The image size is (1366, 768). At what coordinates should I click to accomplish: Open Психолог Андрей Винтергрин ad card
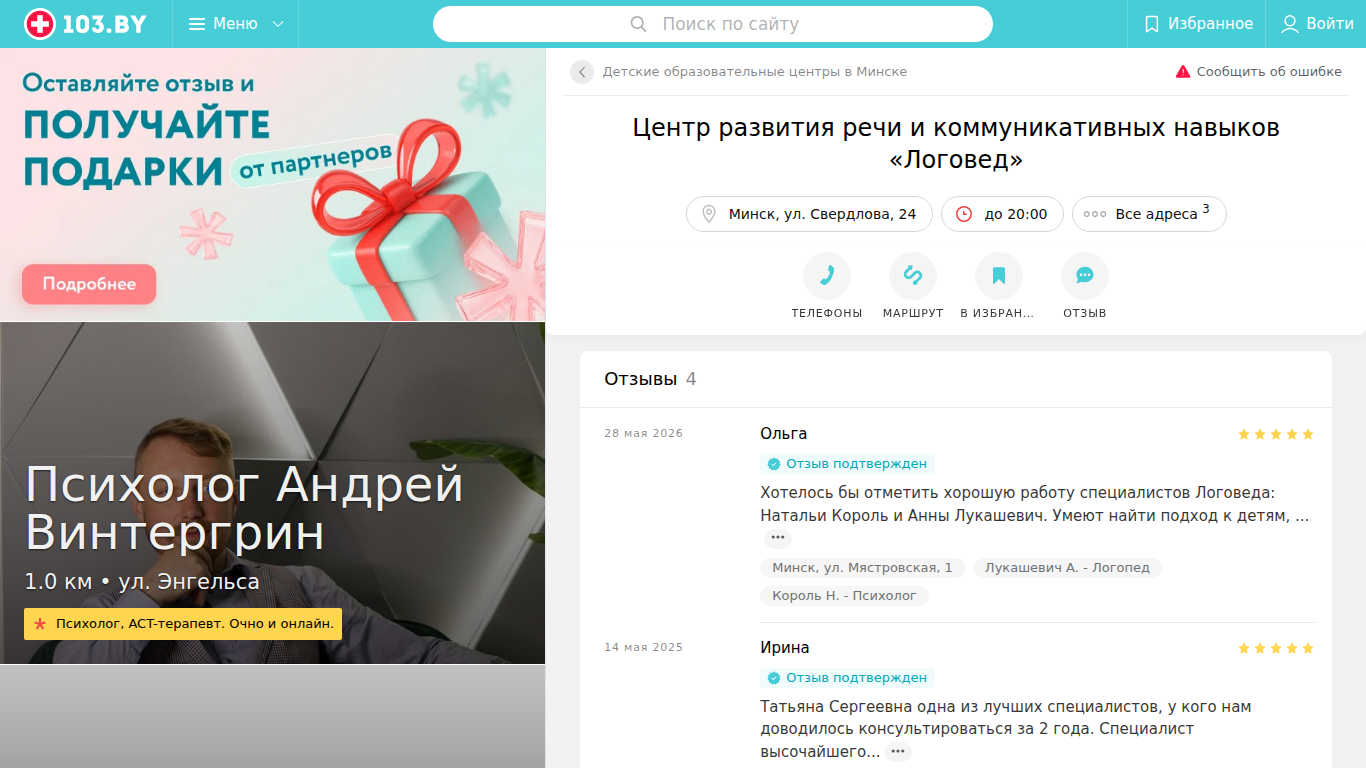pos(273,493)
